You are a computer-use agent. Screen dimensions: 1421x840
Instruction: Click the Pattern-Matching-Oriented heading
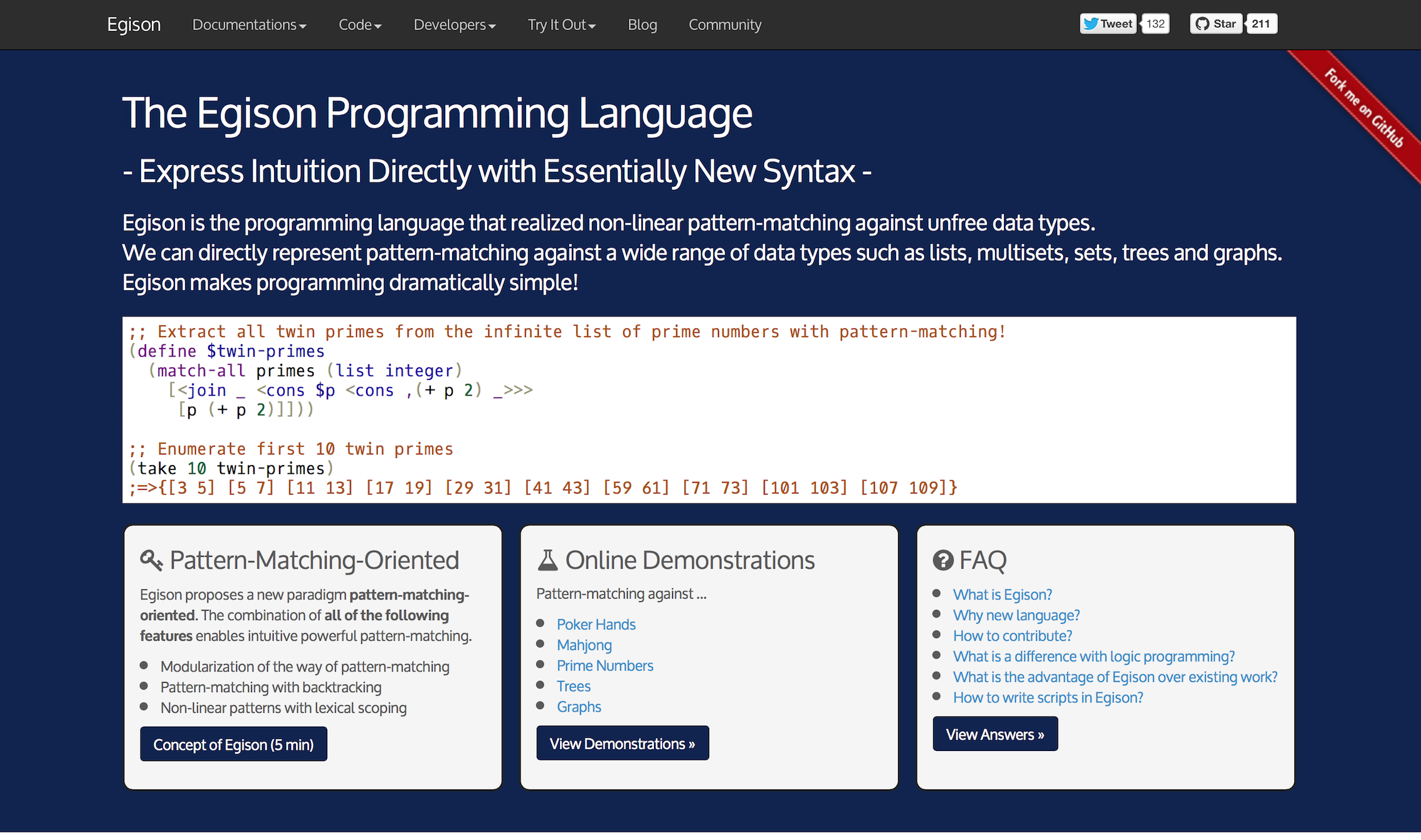tap(314, 560)
